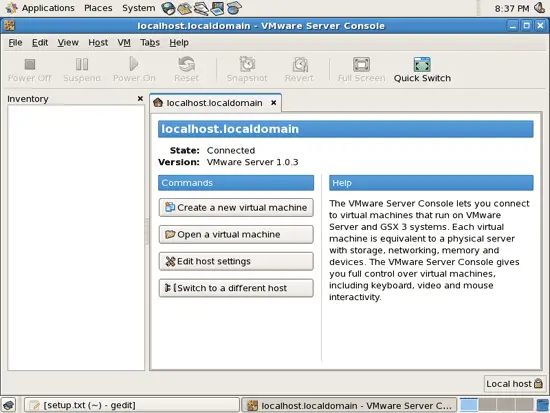Click the VMware Server Console taskbar entry

350,405
